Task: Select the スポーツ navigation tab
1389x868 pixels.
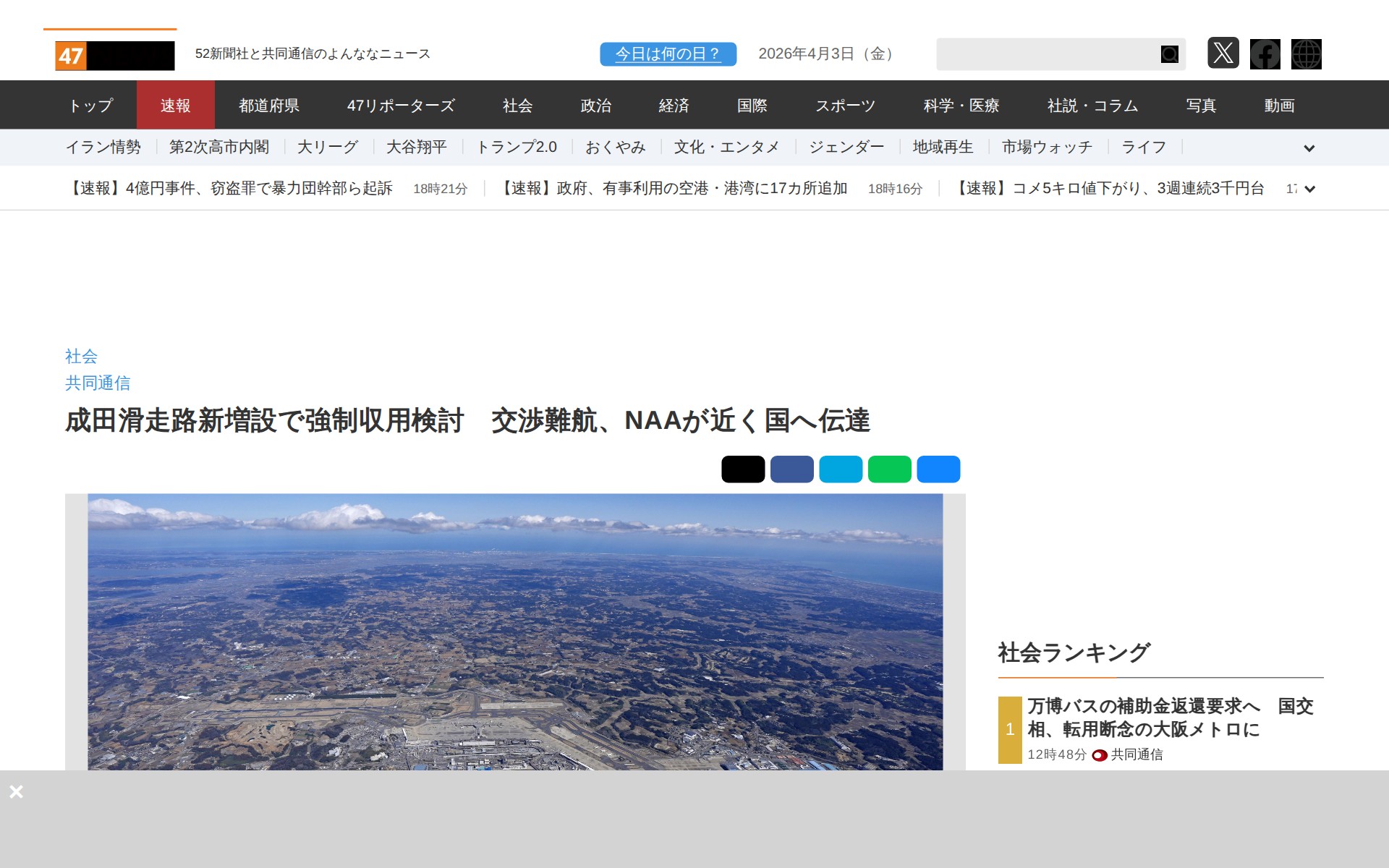Action: pyautogui.click(x=845, y=106)
